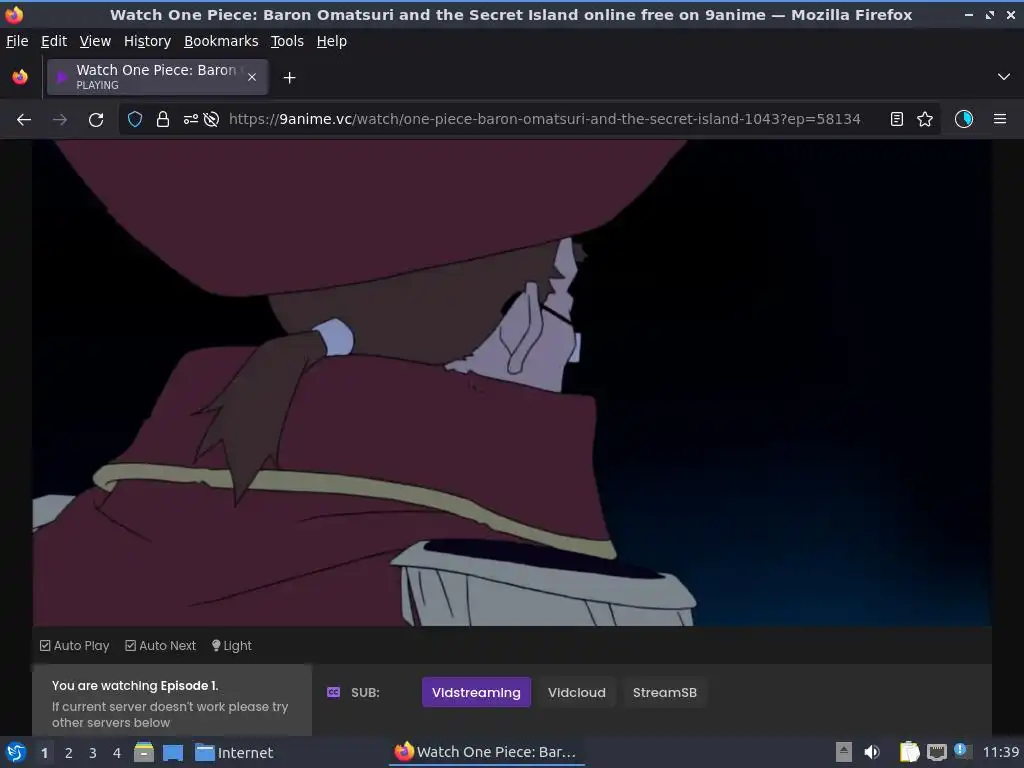
Task: Open the application launcher menu in taskbar
Action: (x=16, y=752)
